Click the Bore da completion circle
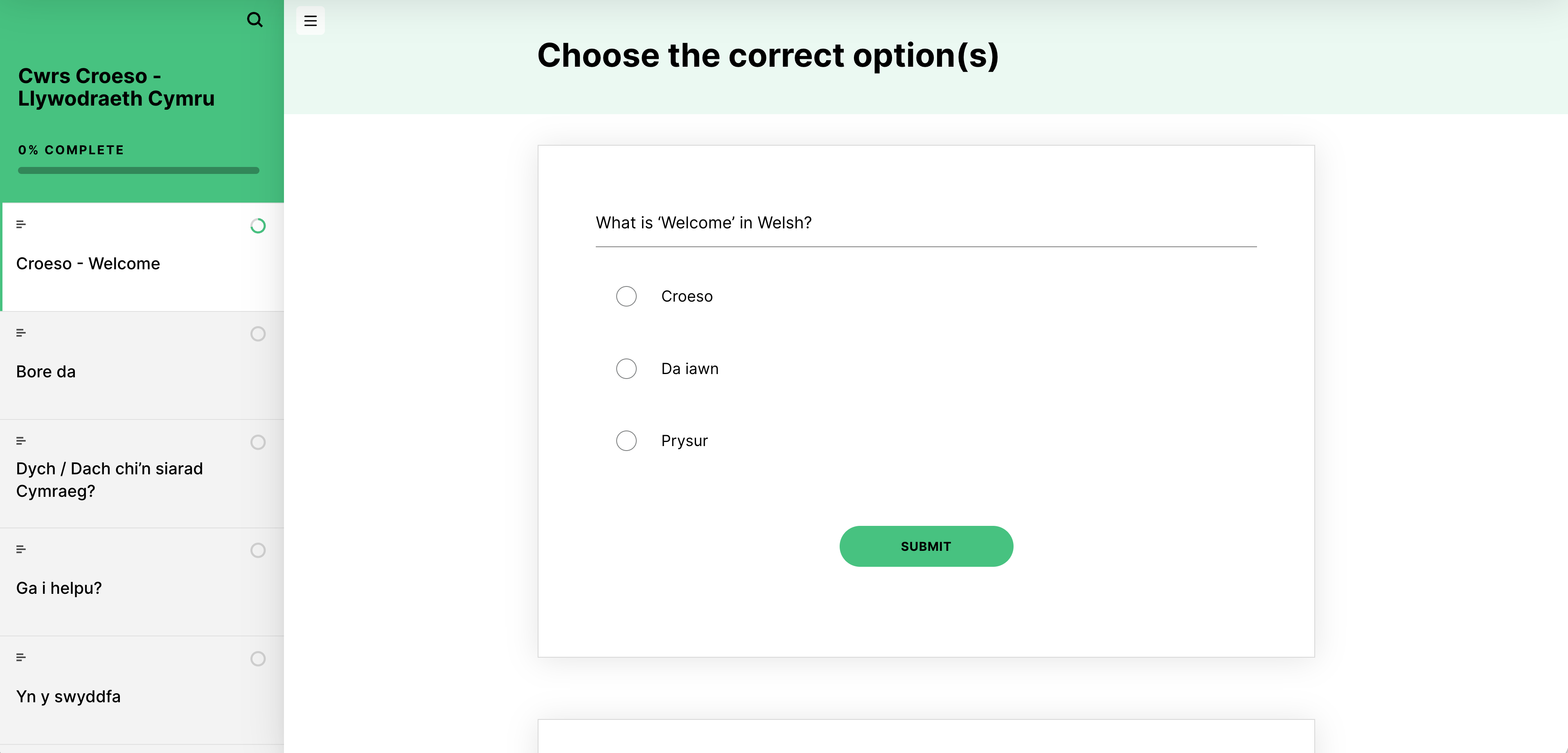This screenshot has height=753, width=1568. point(257,334)
